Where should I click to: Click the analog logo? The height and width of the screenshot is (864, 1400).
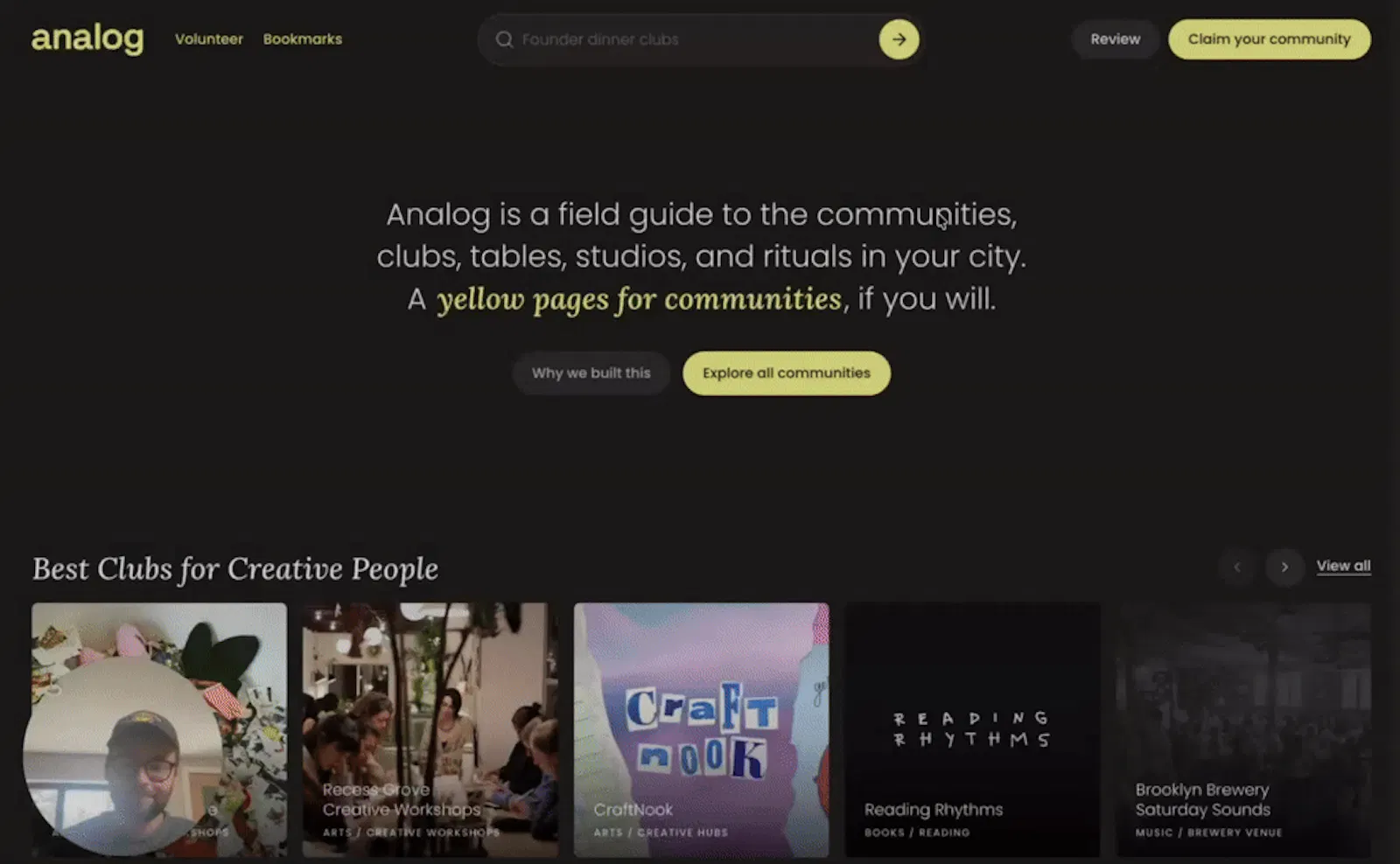point(87,39)
